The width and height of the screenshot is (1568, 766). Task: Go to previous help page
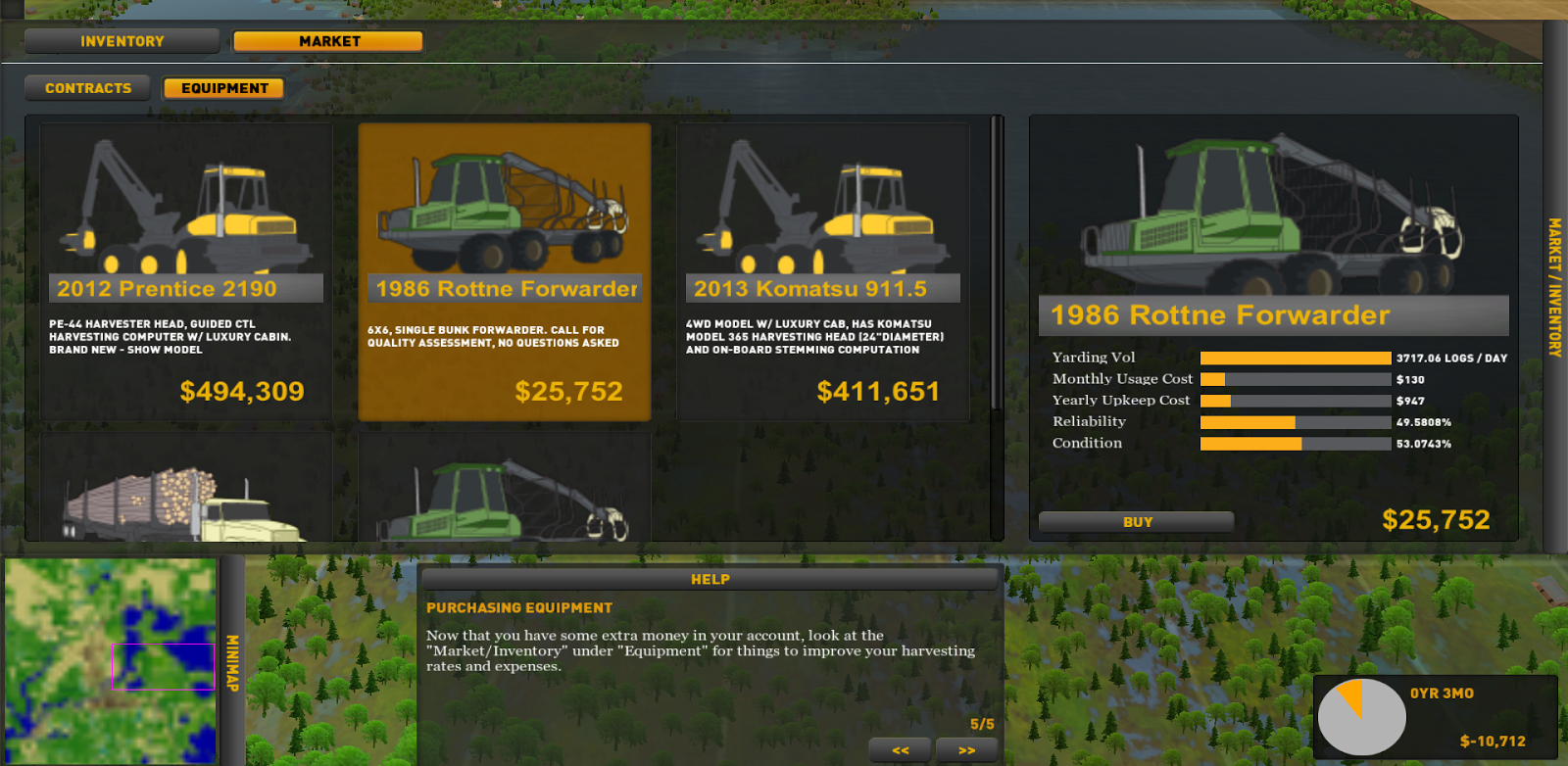tap(901, 750)
